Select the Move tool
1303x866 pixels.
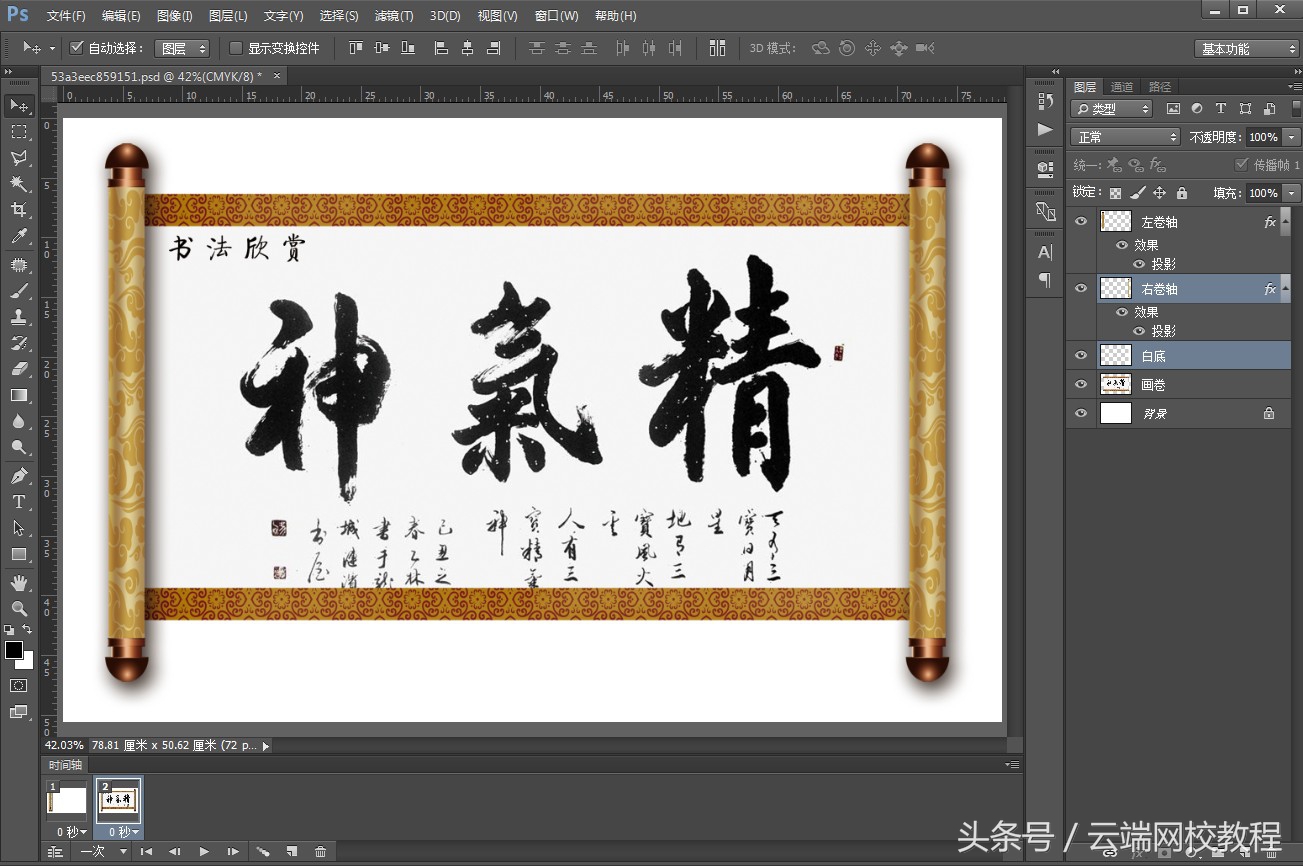(20, 105)
